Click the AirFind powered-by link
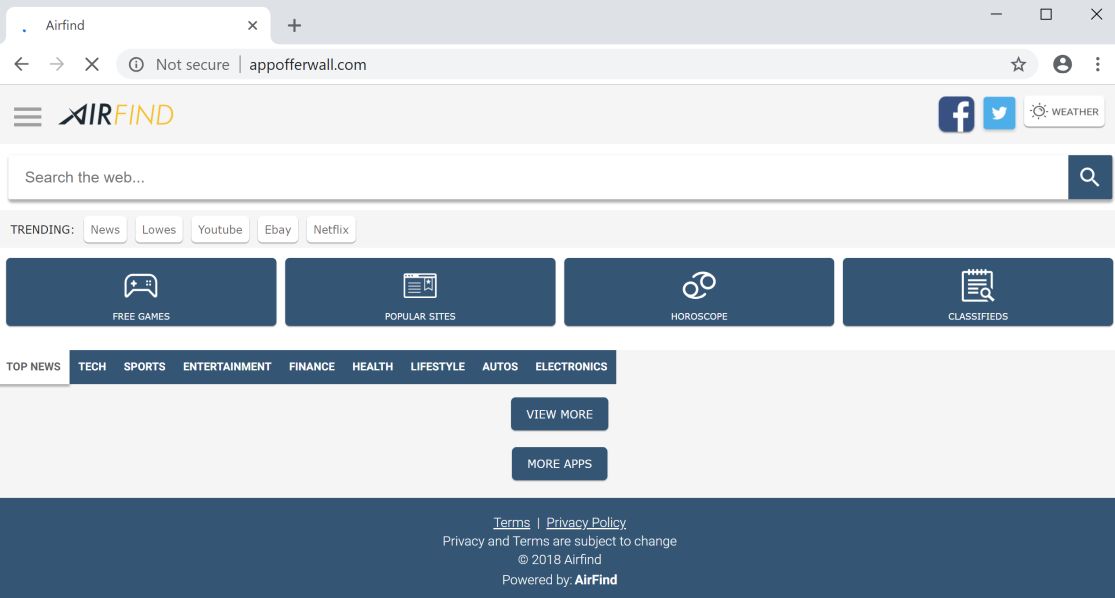 click(x=596, y=580)
